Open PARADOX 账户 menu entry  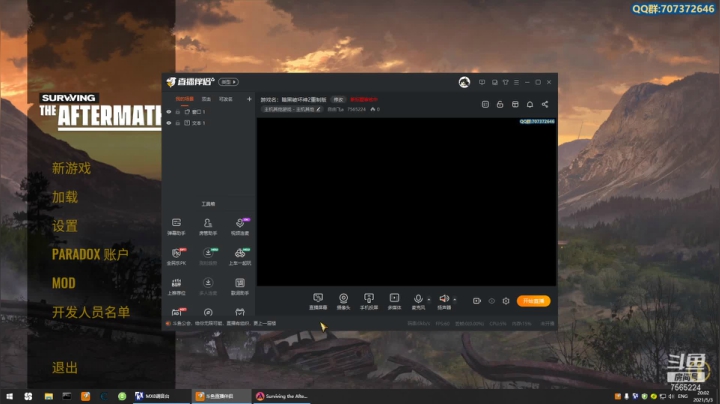click(x=90, y=254)
